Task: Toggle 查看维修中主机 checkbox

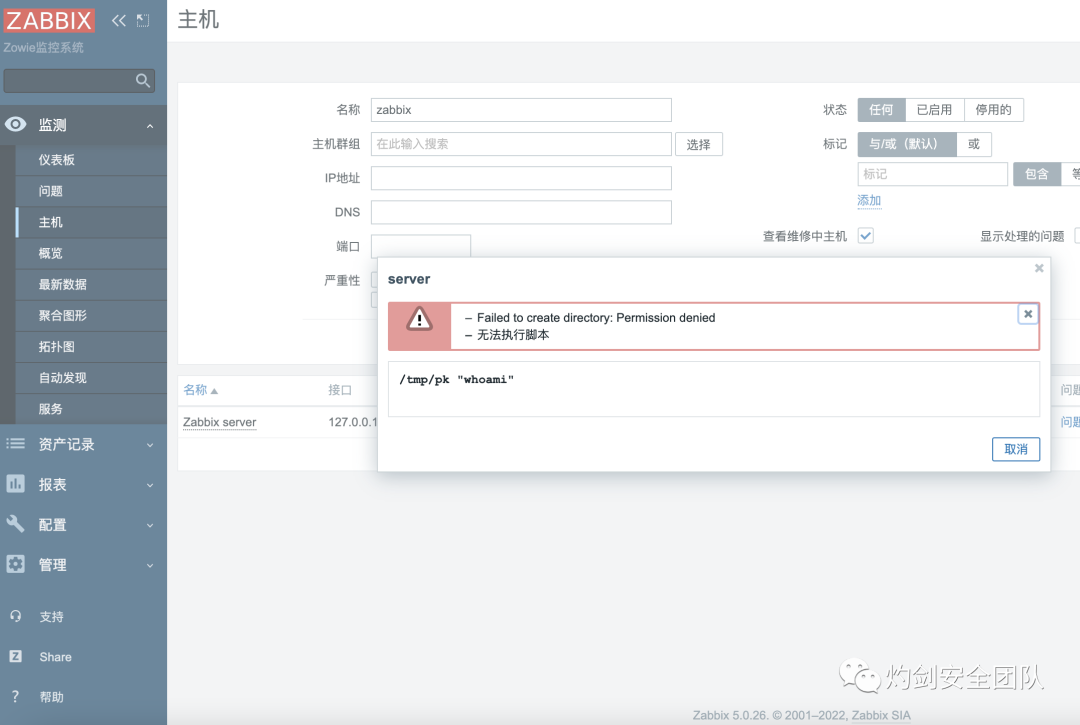Action: [866, 236]
